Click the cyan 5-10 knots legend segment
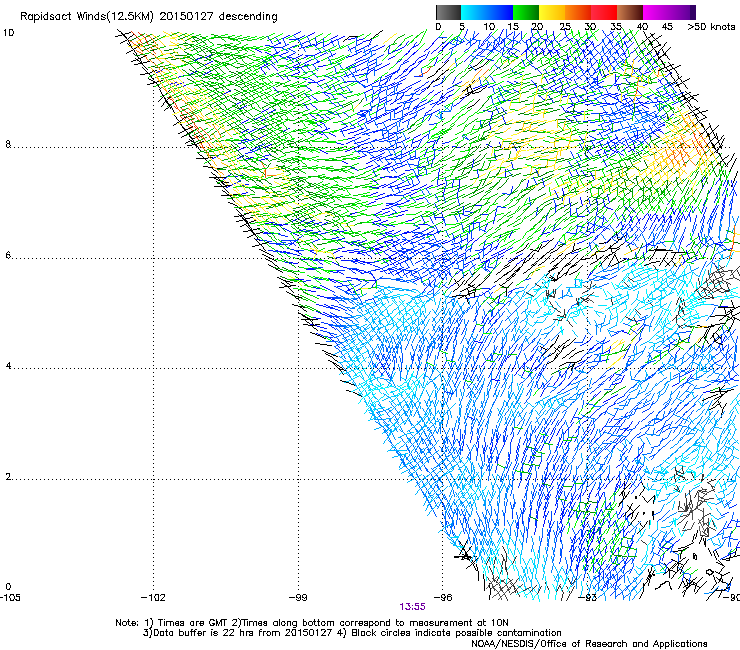This screenshot has width=740, height=650. [x=473, y=12]
